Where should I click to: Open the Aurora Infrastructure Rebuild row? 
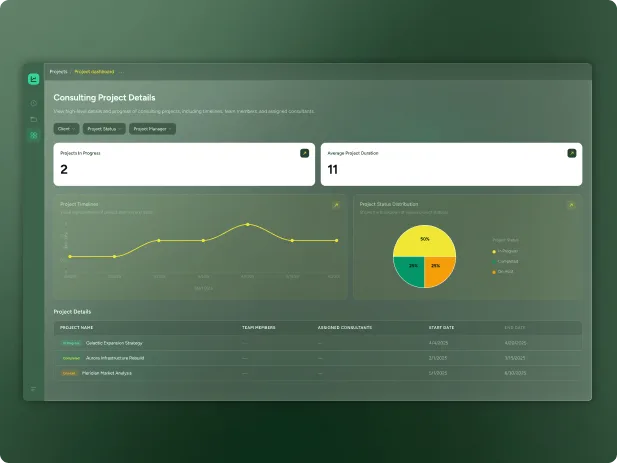318,358
